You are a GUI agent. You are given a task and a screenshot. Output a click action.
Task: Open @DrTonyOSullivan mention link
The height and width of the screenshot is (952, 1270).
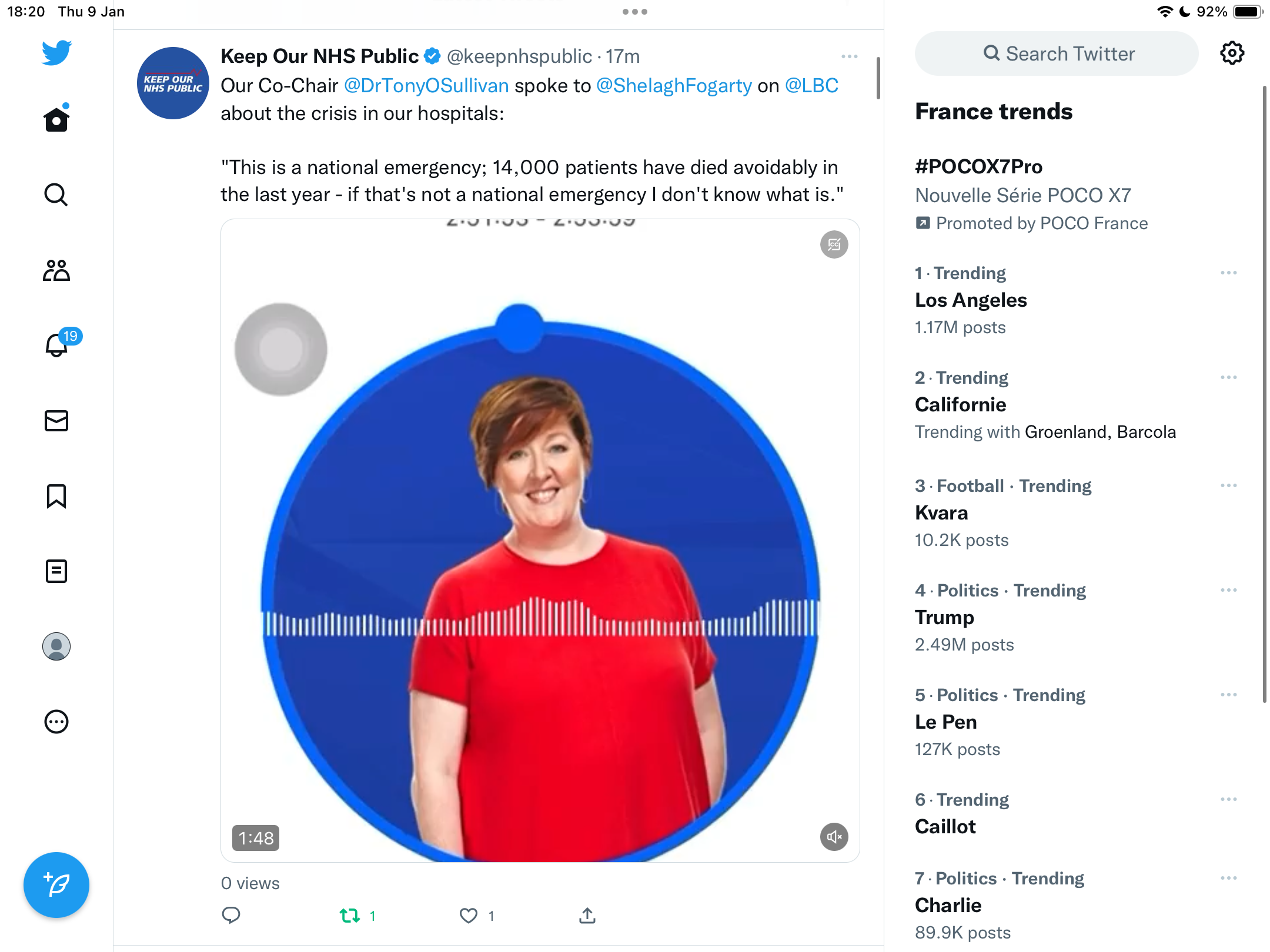pyautogui.click(x=426, y=86)
